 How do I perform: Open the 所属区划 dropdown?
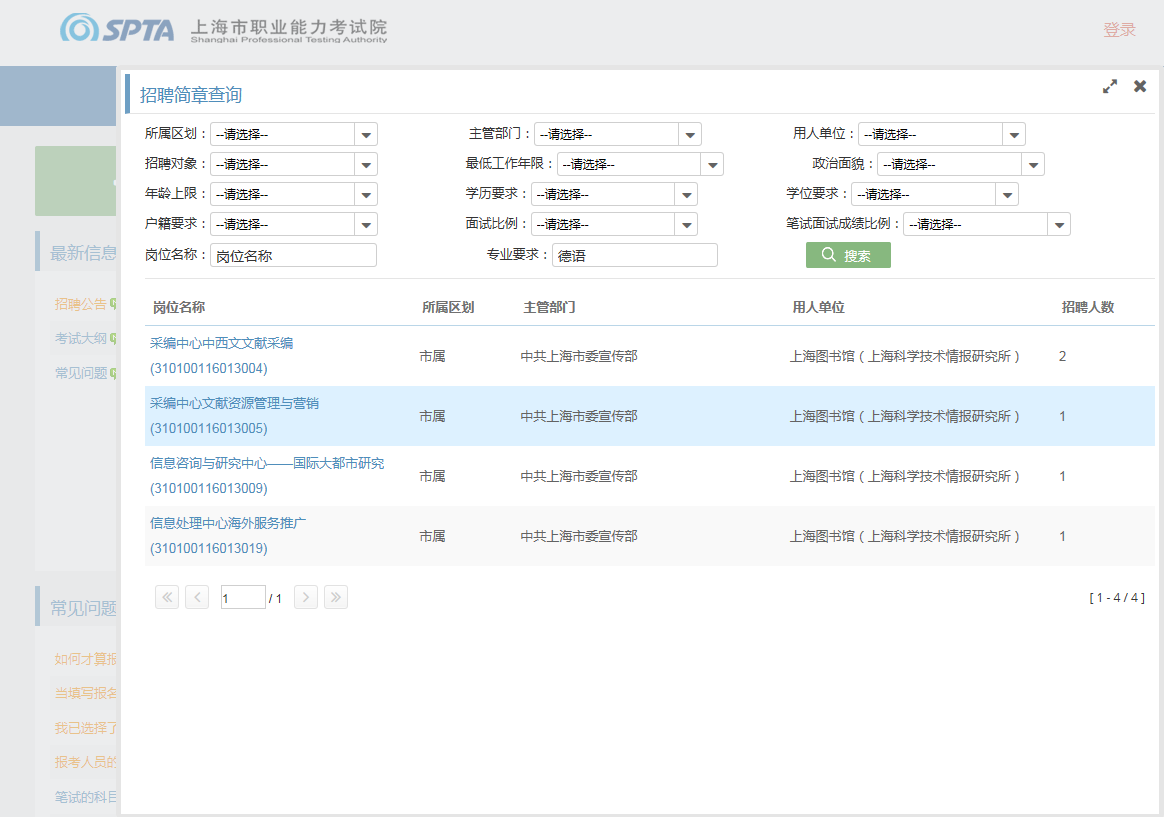click(294, 134)
